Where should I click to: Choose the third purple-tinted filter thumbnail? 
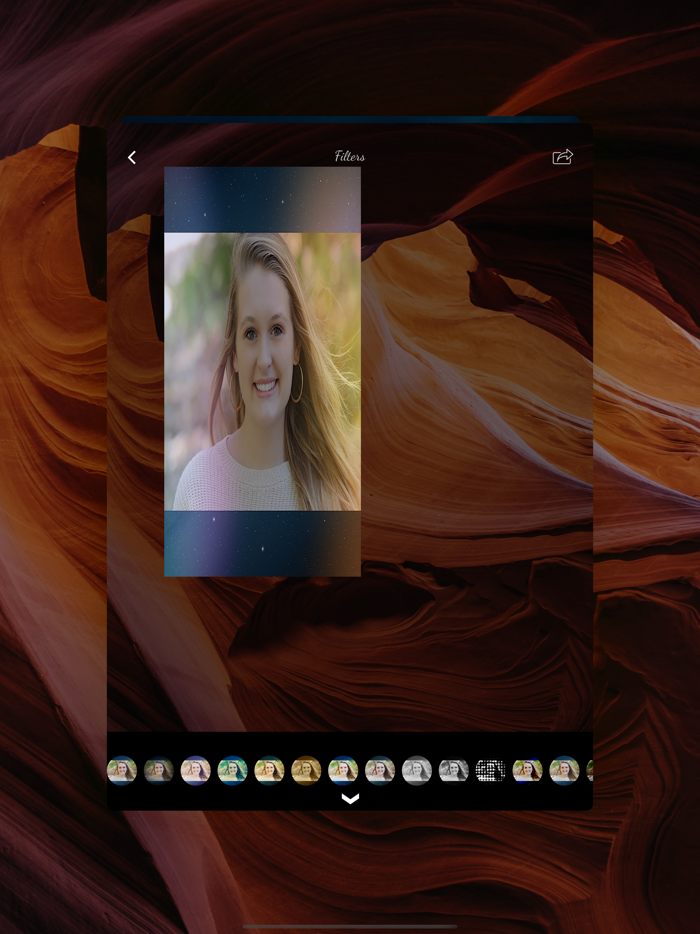pos(195,770)
